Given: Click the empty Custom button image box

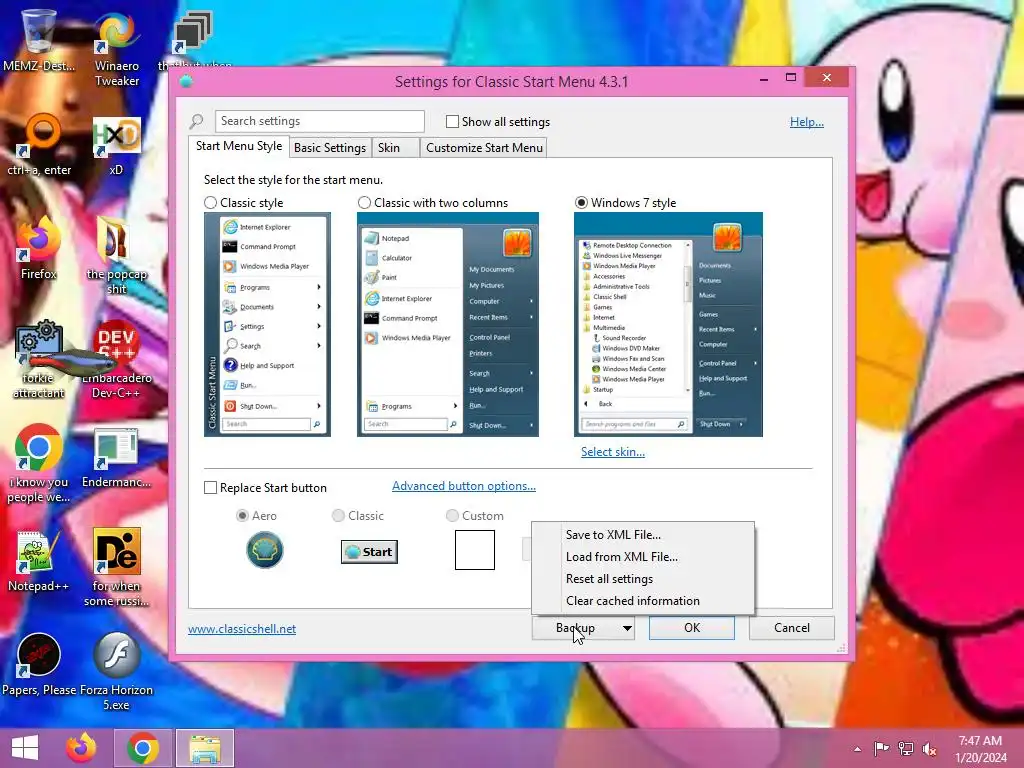Looking at the screenshot, I should 475,550.
